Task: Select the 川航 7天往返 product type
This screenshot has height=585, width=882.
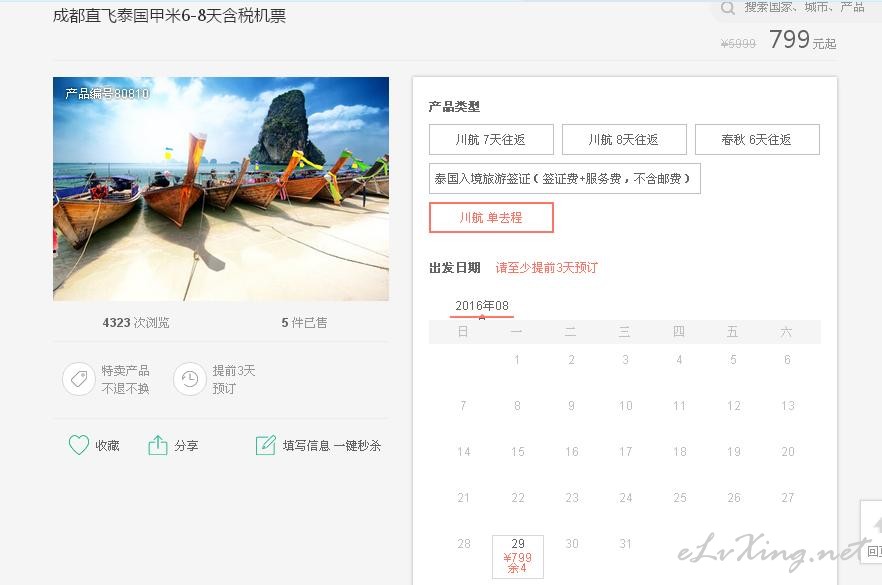Action: [x=491, y=140]
